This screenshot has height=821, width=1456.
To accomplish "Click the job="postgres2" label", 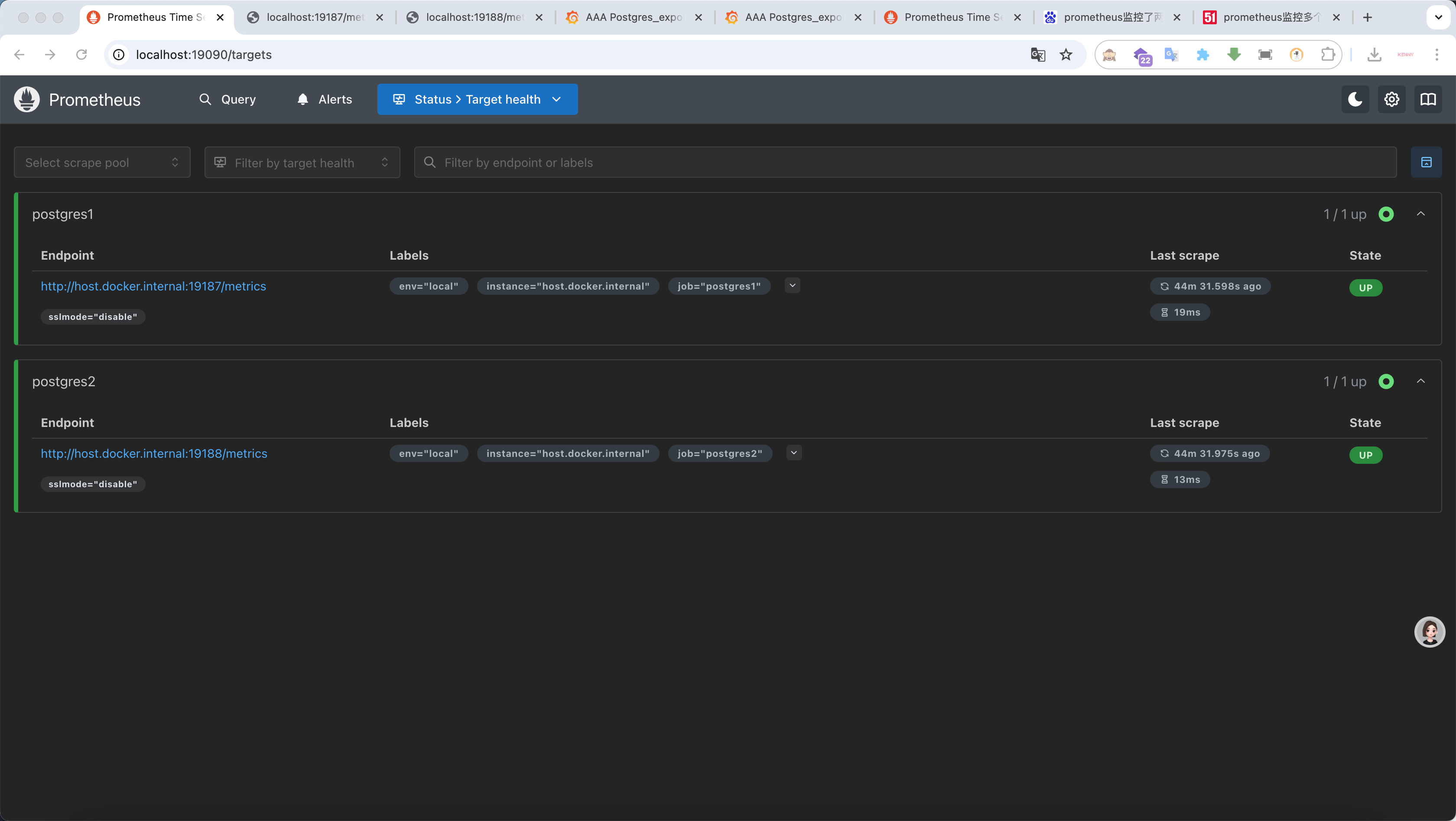I will pos(720,453).
